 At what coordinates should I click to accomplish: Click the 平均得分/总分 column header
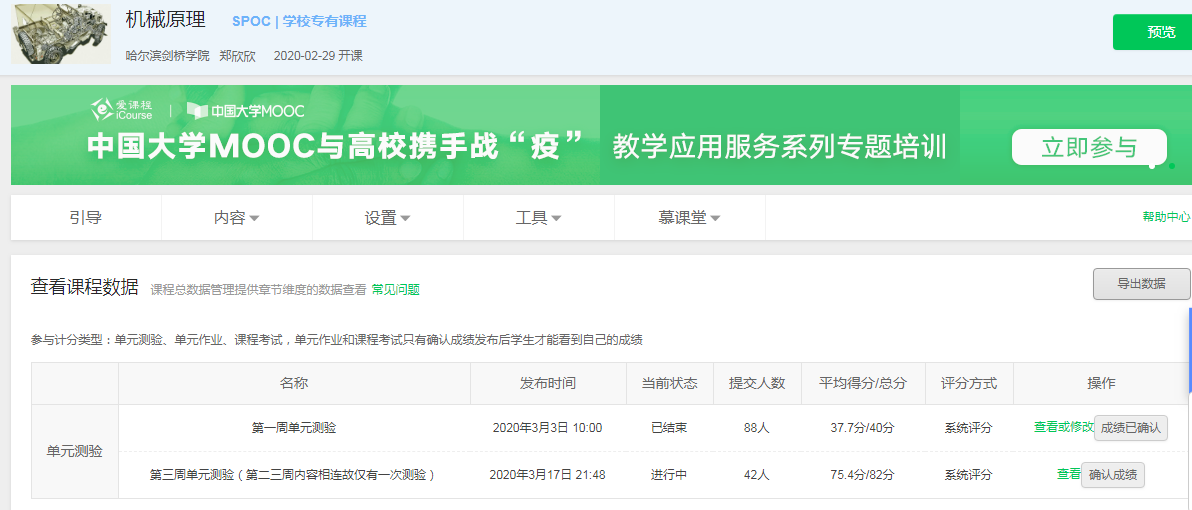(862, 383)
